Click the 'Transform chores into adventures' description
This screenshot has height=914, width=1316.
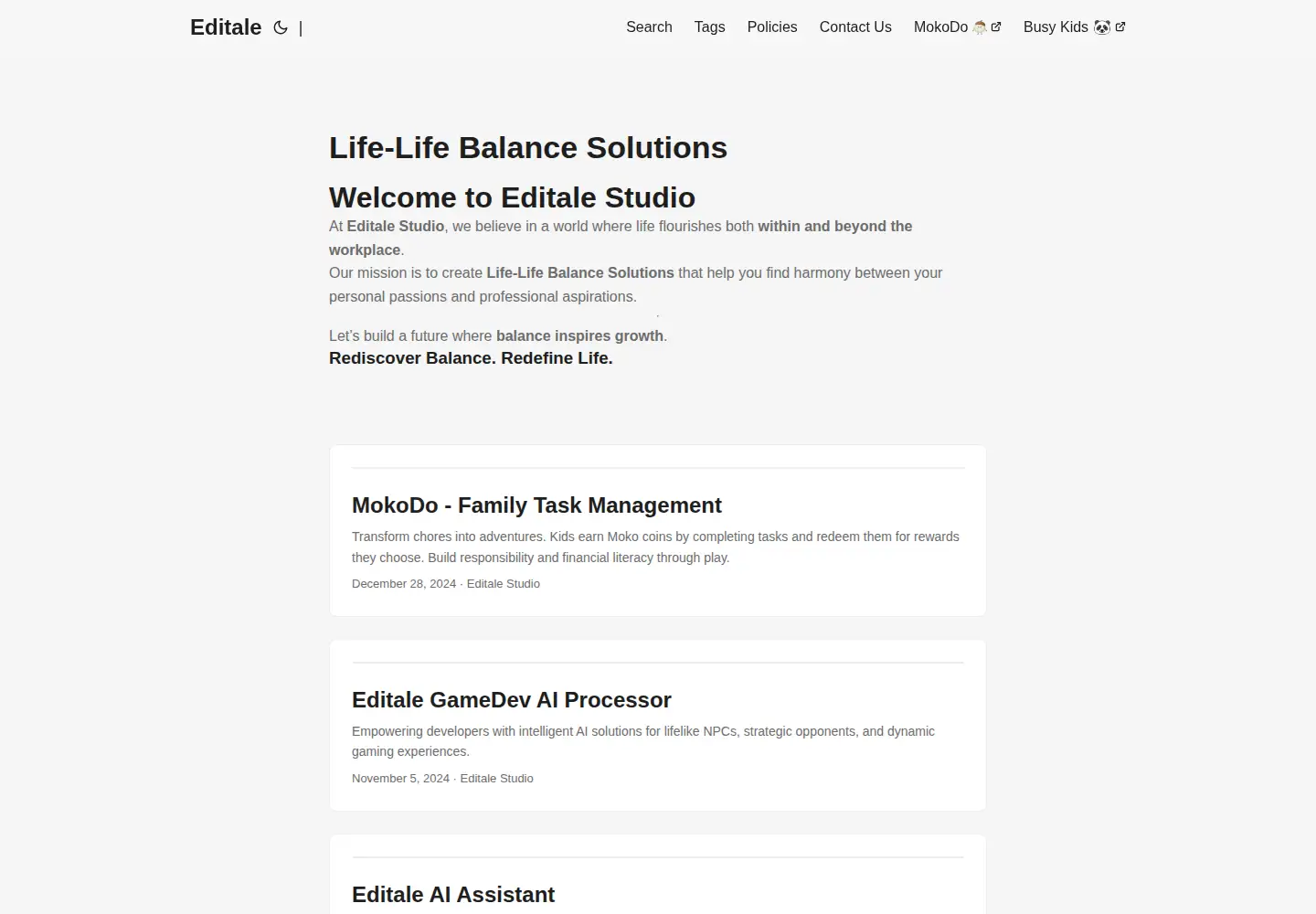pos(655,547)
